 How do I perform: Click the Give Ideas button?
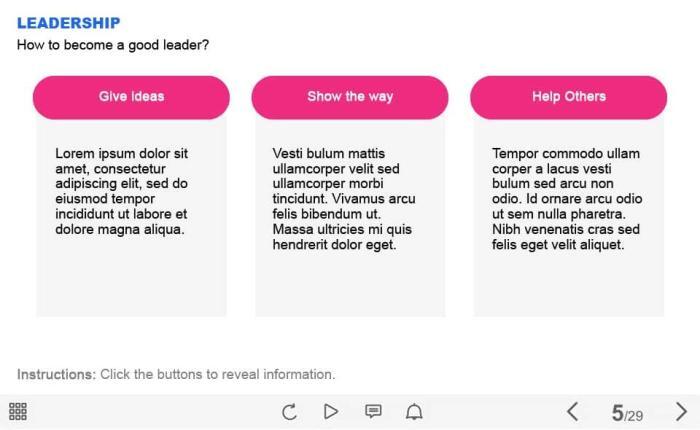point(131,97)
